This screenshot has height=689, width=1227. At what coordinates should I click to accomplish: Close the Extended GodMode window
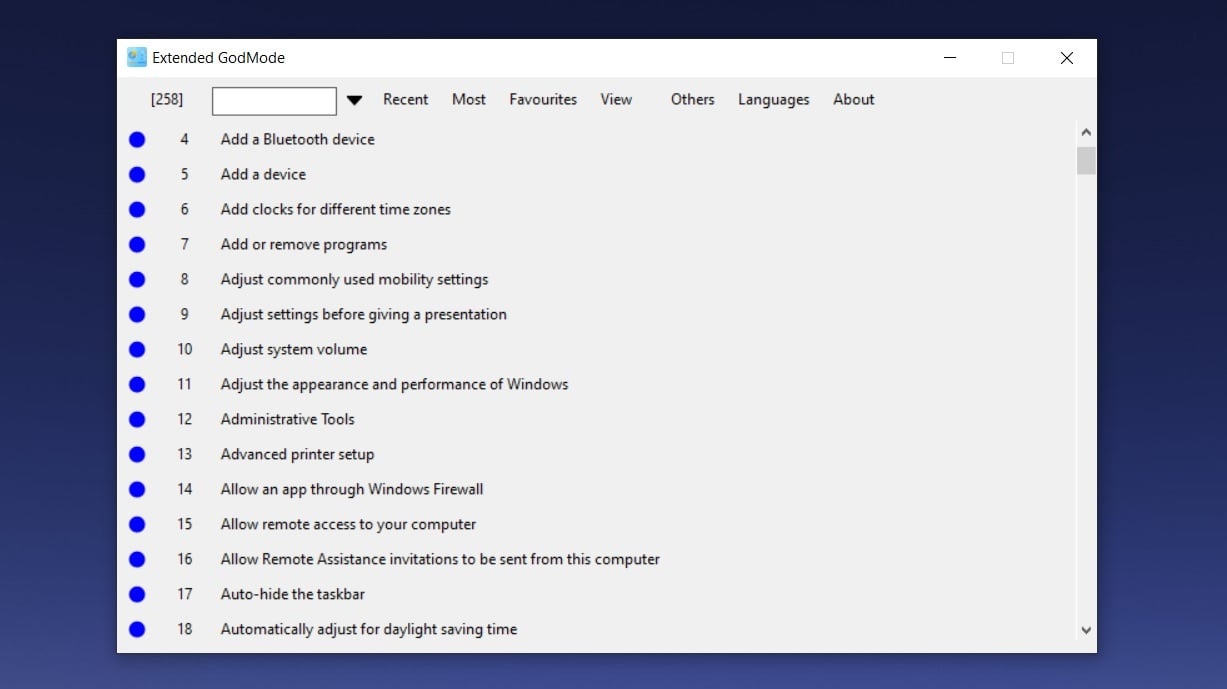(1067, 58)
